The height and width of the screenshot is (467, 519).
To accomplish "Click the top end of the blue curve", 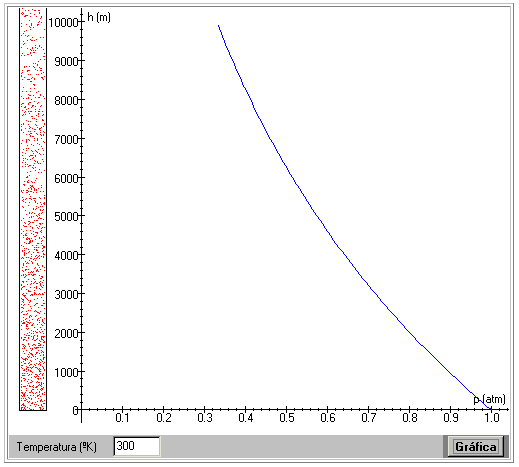I will coord(219,26).
